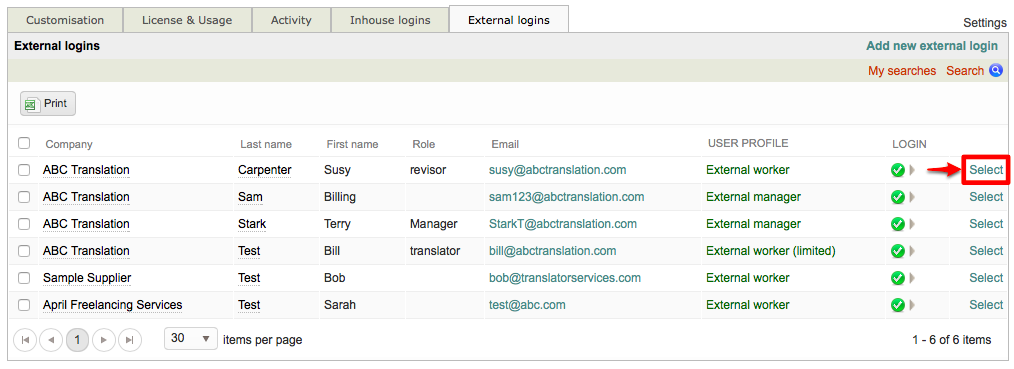The image size is (1014, 369).
Task: Open the License & Usage tab
Action: tap(187, 20)
